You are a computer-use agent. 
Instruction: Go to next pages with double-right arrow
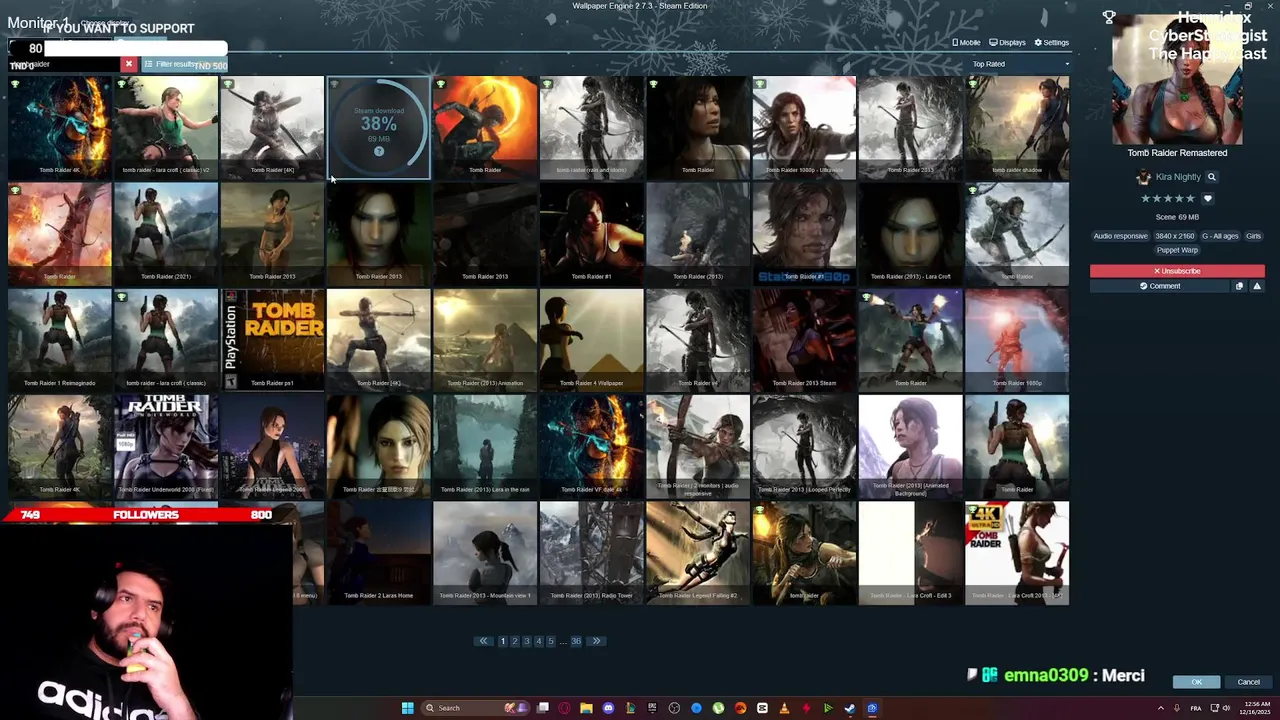[x=596, y=641]
